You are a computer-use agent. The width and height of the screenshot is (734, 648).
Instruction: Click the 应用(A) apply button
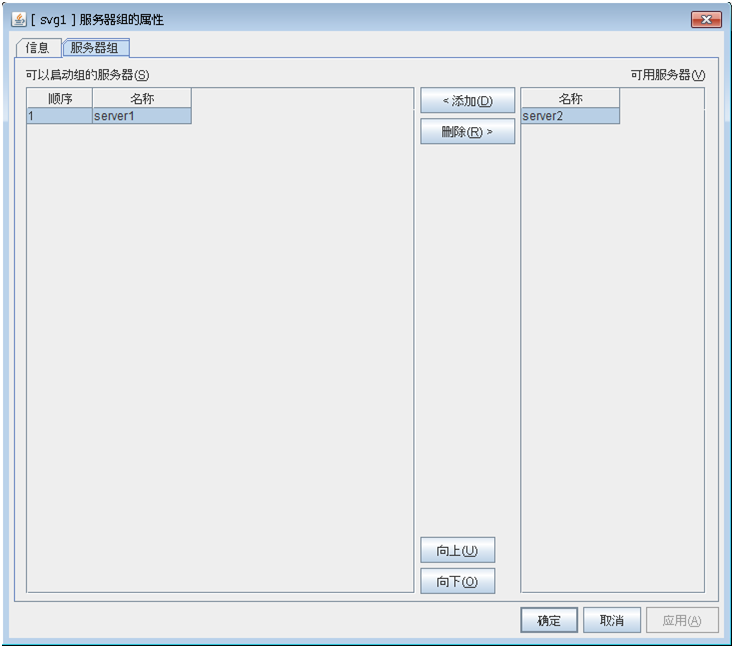coord(682,620)
